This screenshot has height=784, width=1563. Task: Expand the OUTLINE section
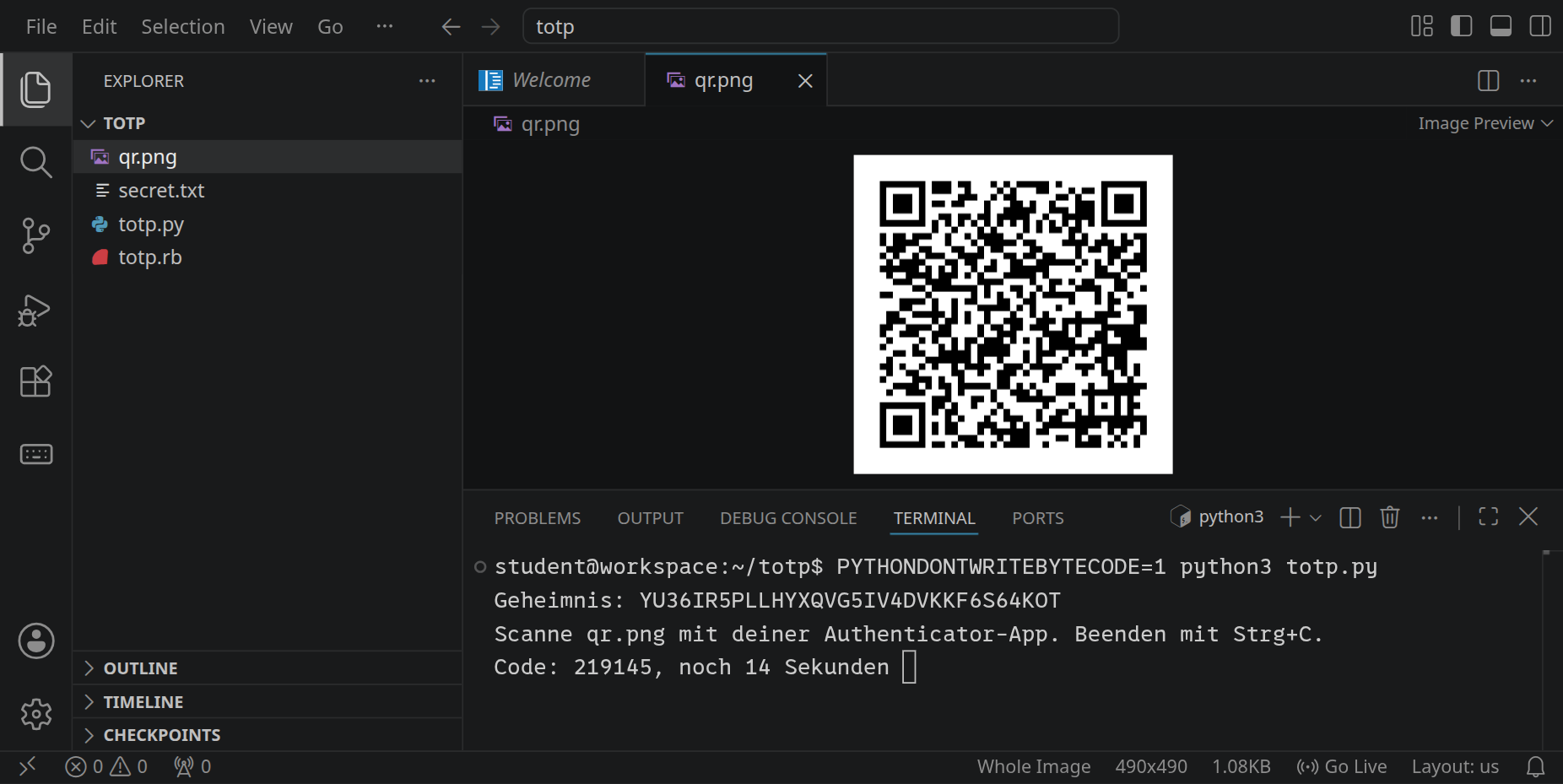pyautogui.click(x=268, y=668)
